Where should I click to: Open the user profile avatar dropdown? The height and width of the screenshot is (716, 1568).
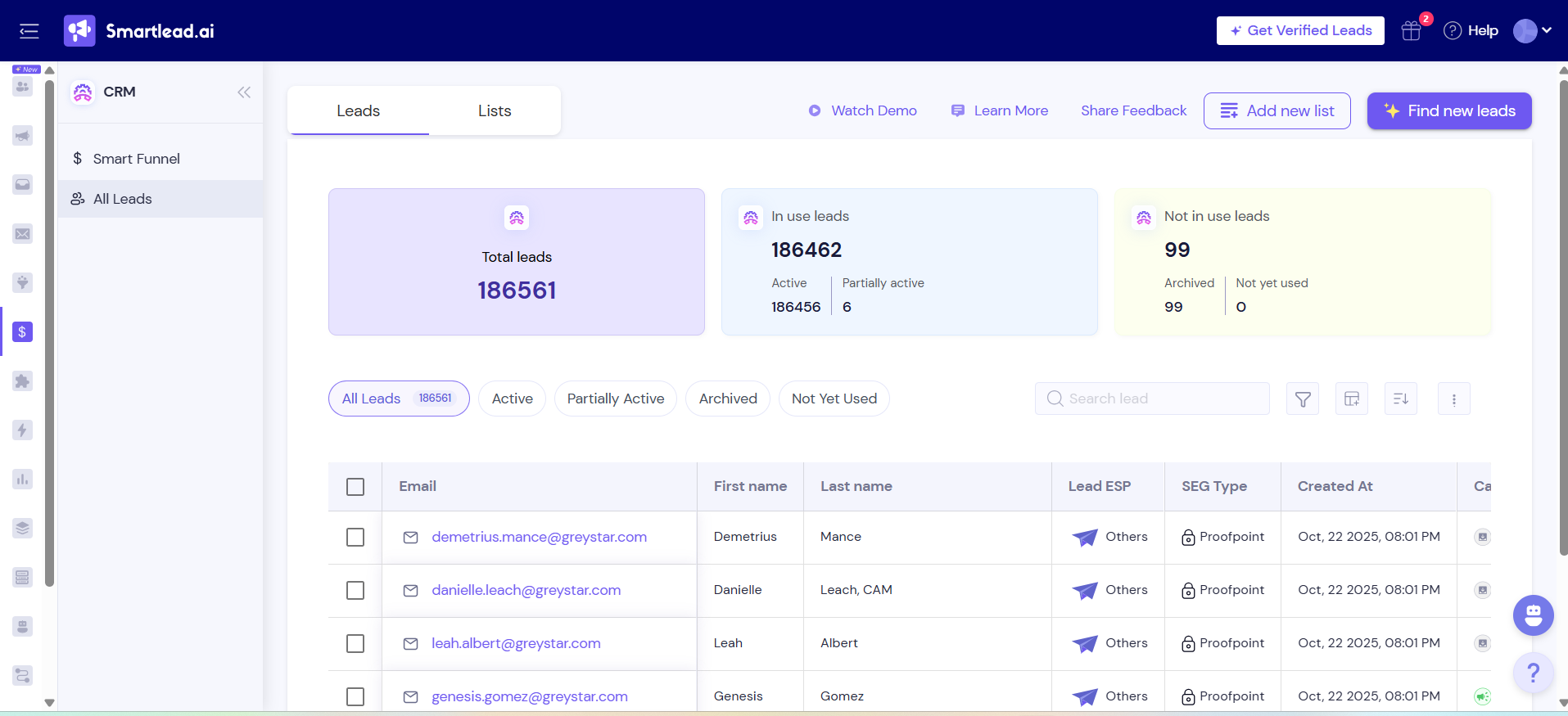(x=1533, y=31)
